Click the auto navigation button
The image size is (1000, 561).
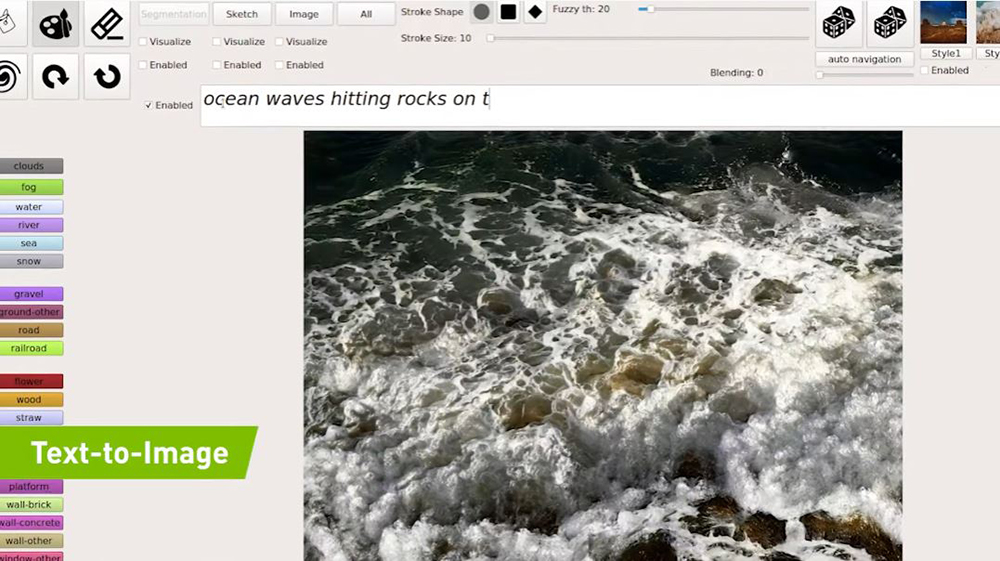pyautogui.click(x=864, y=59)
